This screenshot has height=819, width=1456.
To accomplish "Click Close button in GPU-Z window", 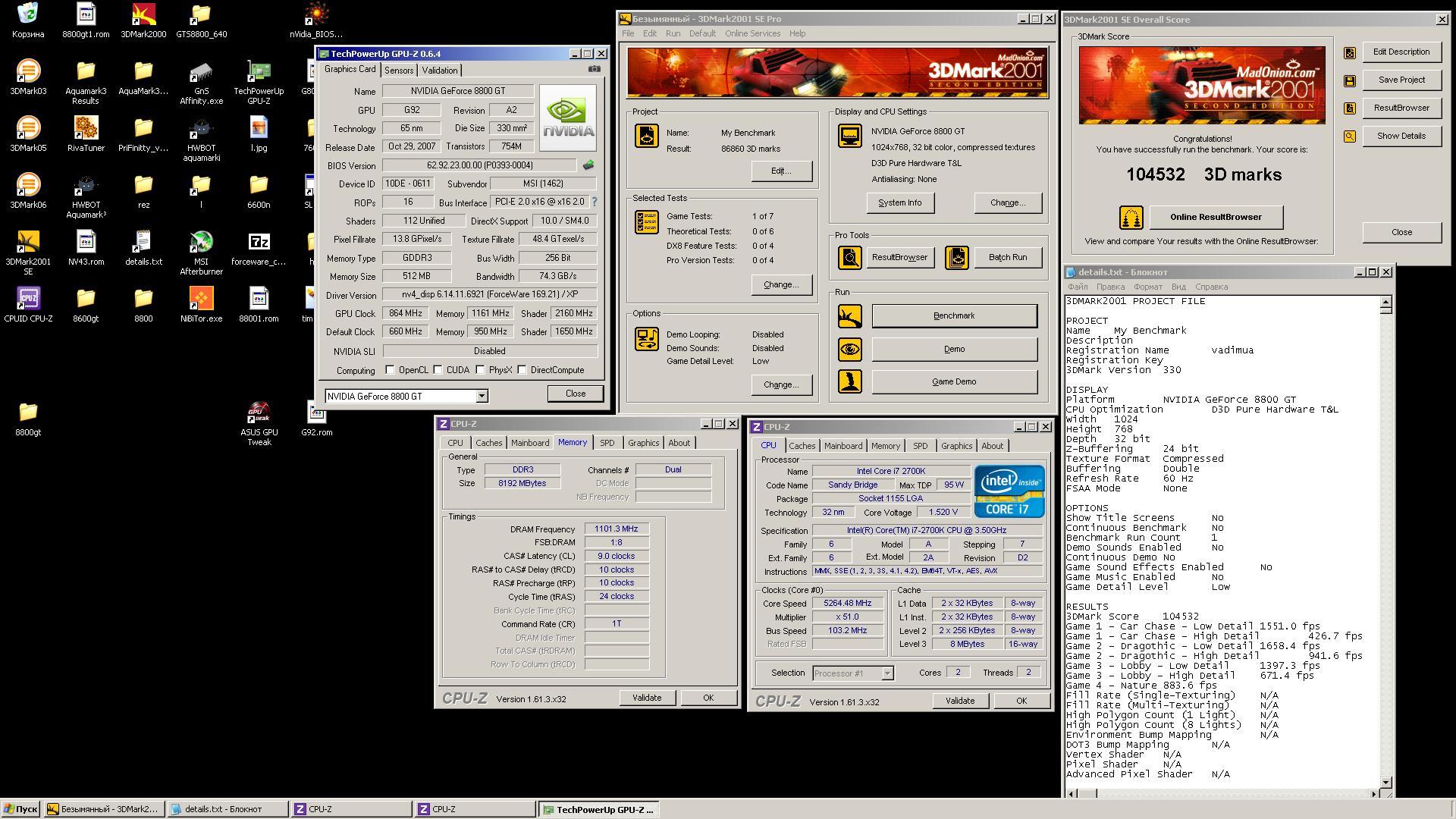I will point(575,394).
